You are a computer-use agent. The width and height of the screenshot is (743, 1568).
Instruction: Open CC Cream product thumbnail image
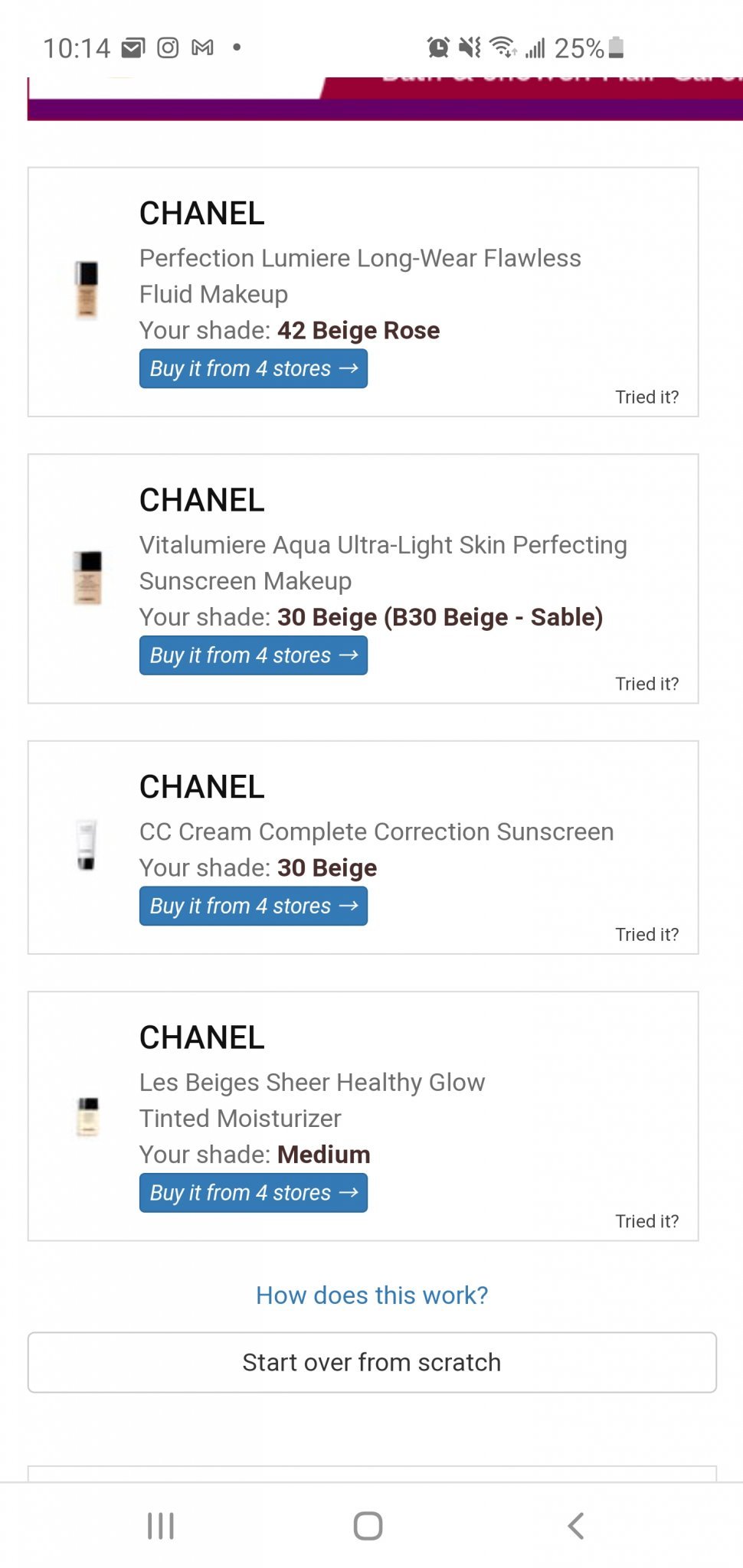(87, 844)
